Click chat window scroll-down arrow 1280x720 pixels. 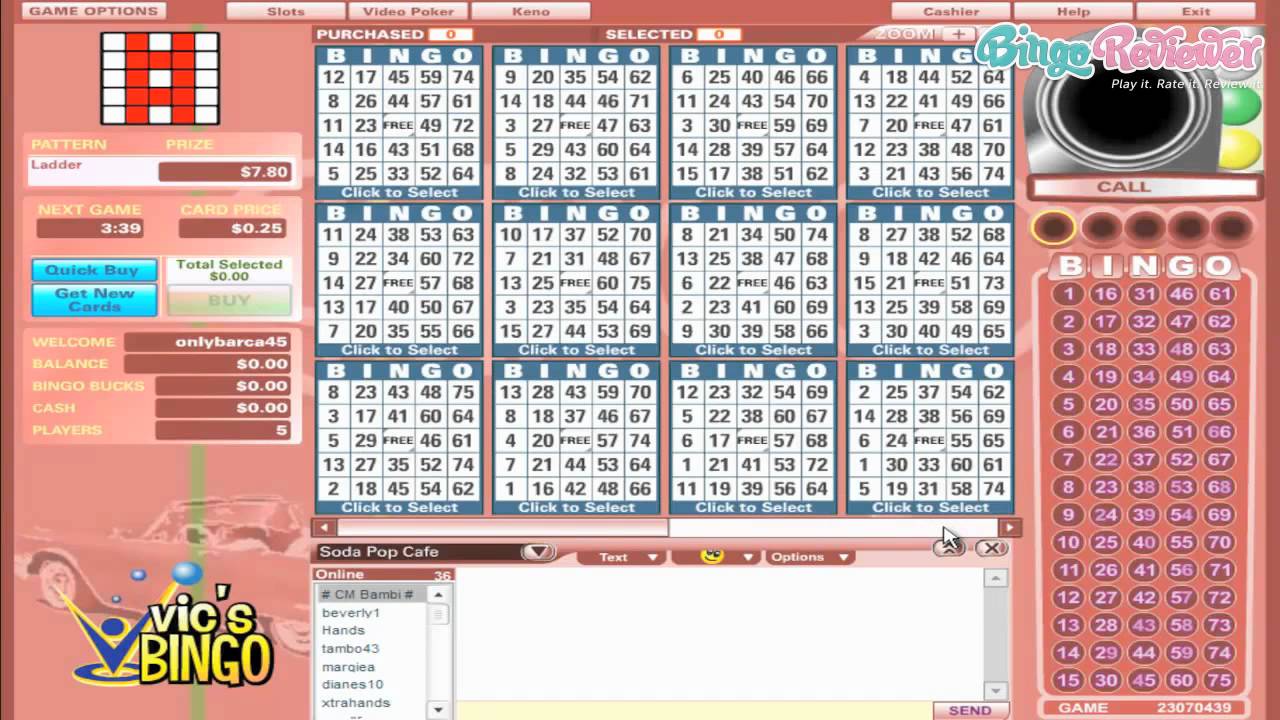coord(995,691)
